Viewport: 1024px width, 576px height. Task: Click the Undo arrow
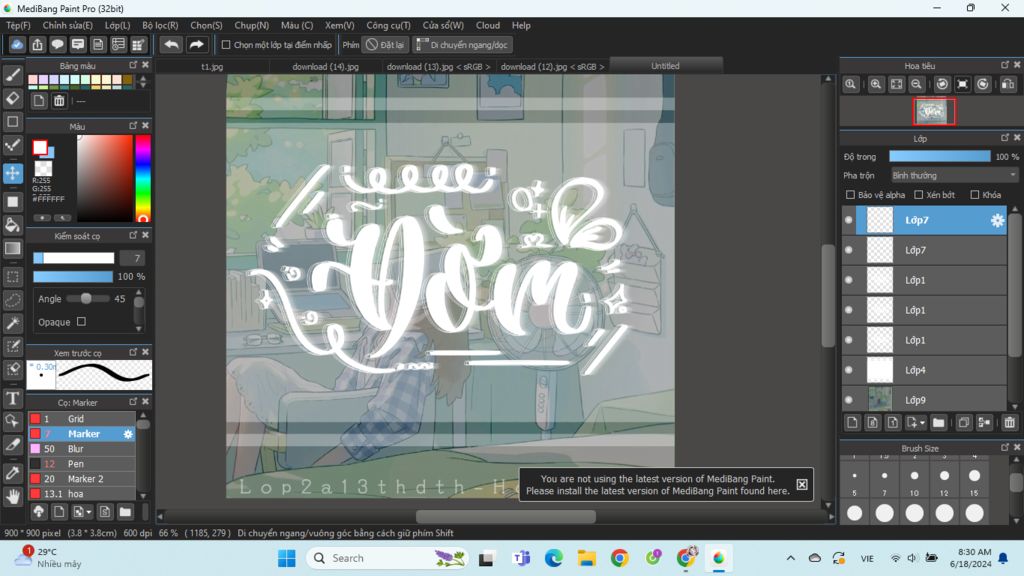point(171,44)
